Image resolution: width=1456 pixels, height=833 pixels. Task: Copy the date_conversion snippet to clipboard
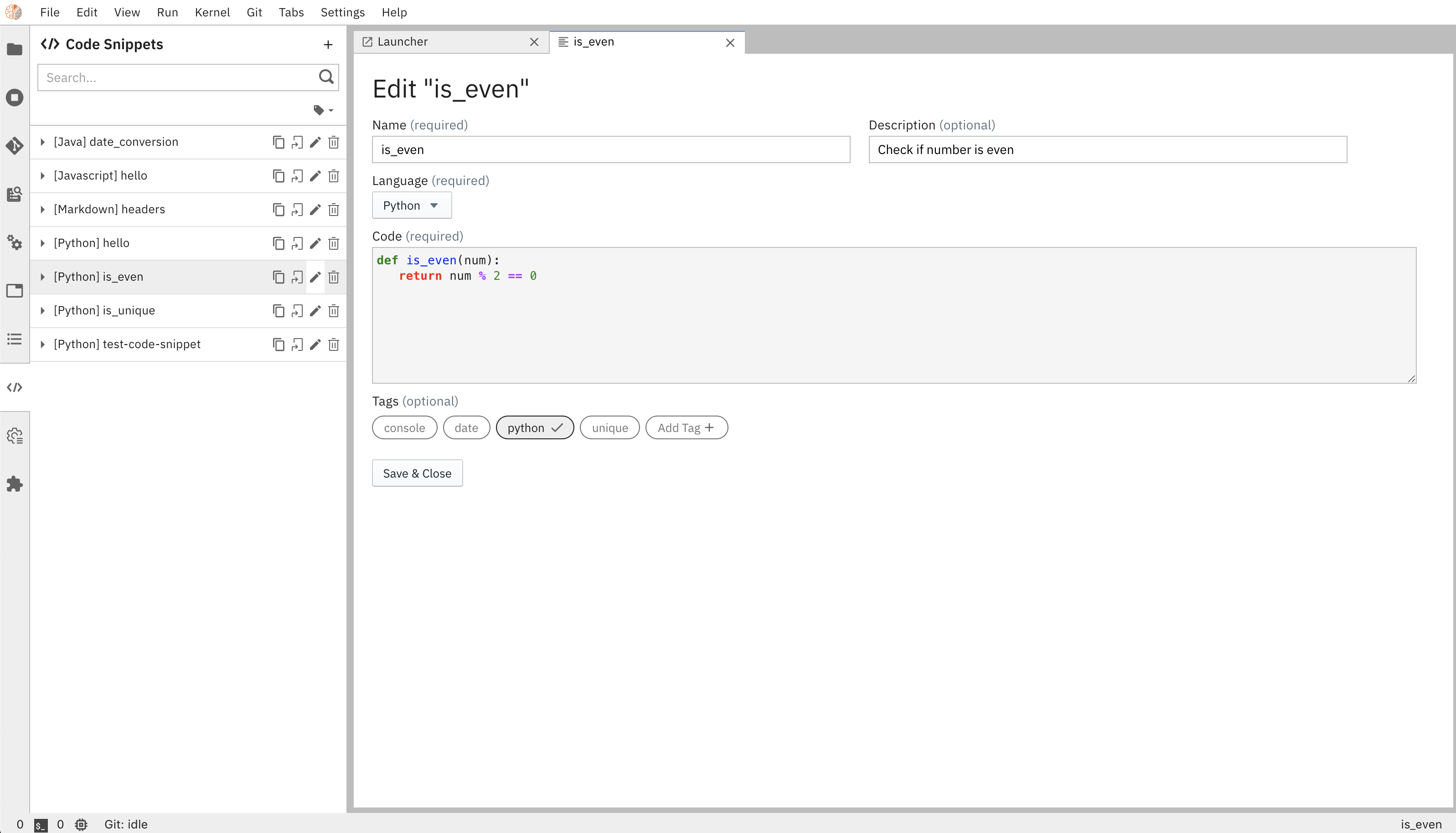pyautogui.click(x=279, y=142)
